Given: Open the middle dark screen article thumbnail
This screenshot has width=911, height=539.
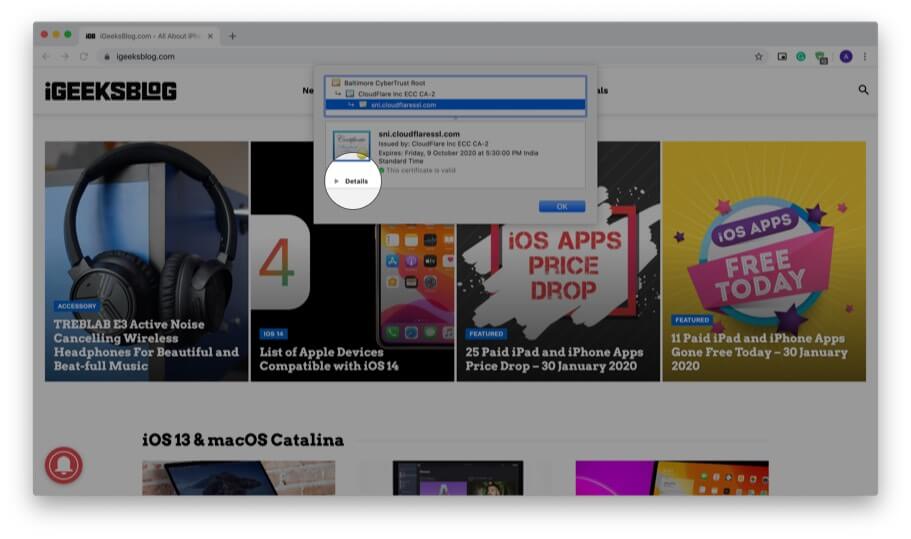Looking at the screenshot, I should pos(458,478).
